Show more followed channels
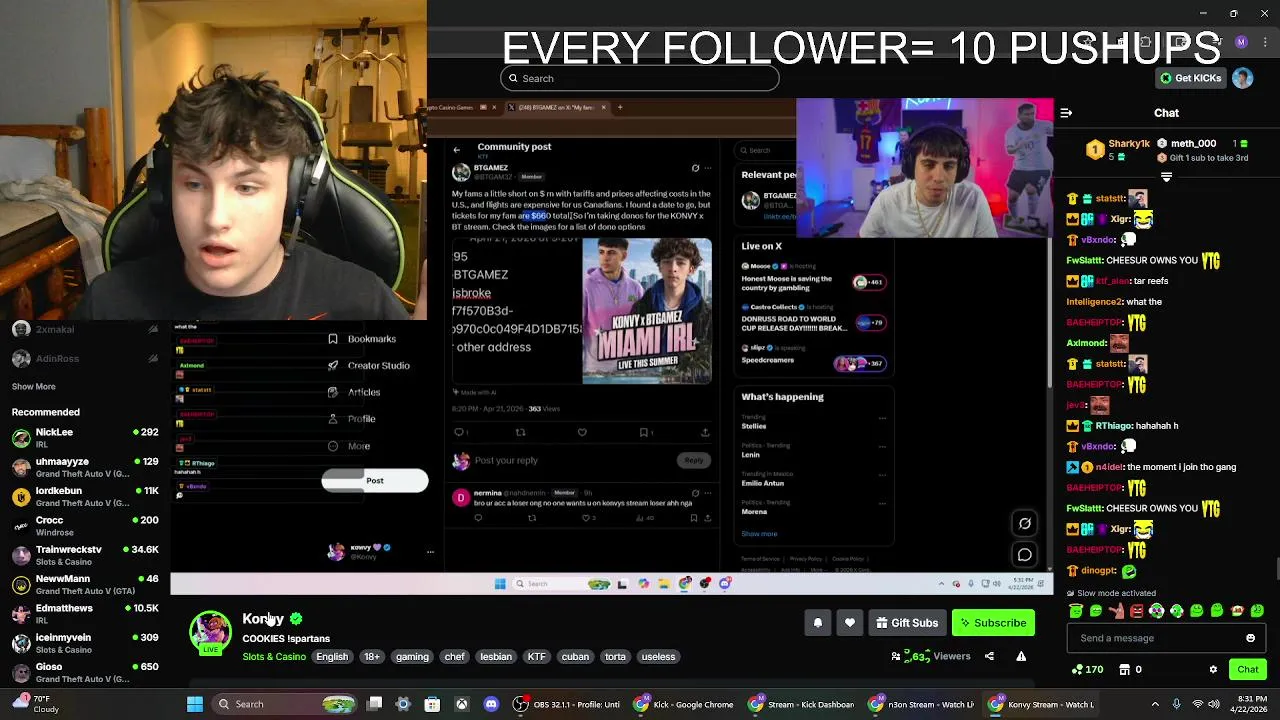 tap(34, 386)
